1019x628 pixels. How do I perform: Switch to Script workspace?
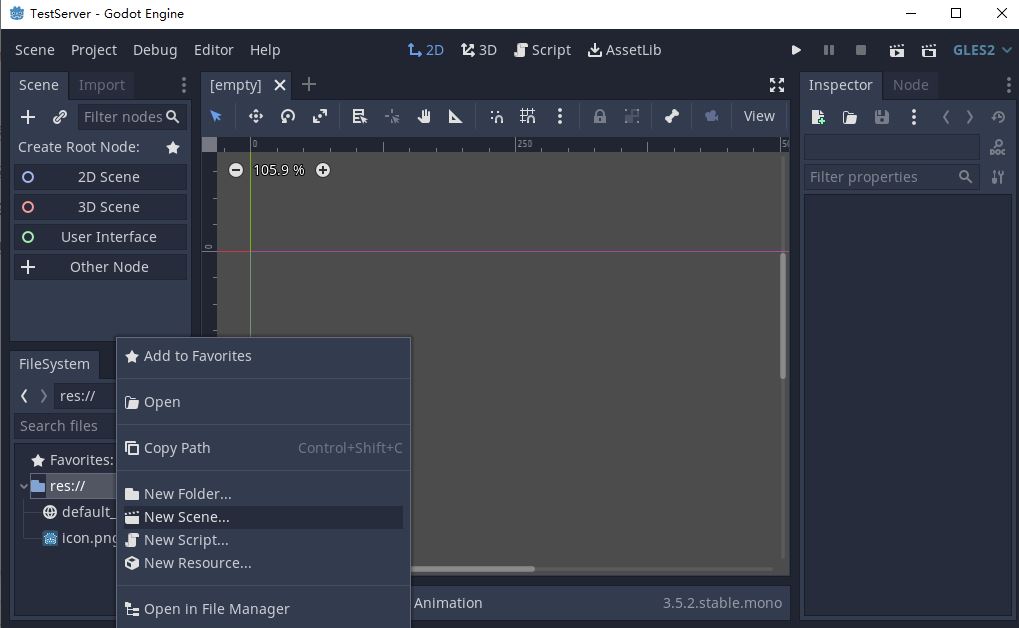[543, 50]
